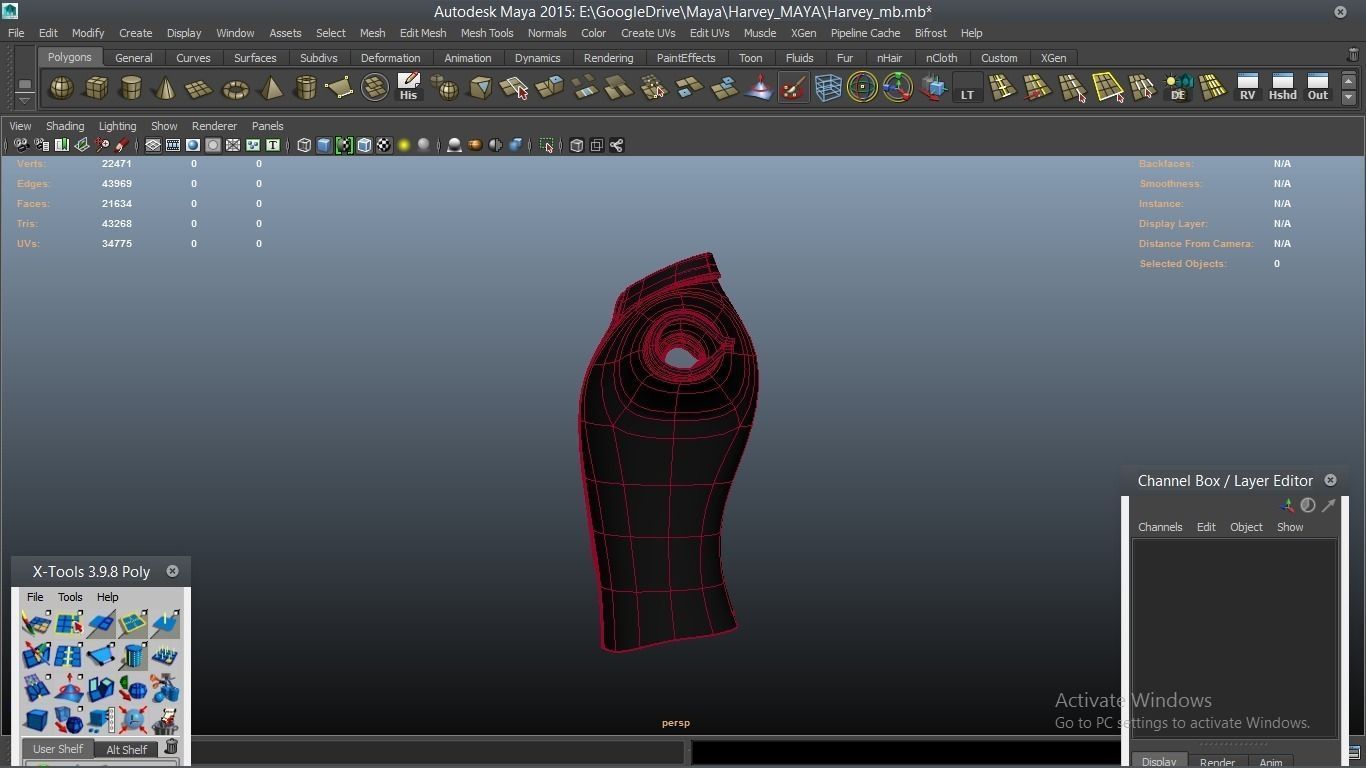Click the select camera icon in viewport toolbar
The width and height of the screenshot is (1366, 768).
pos(21,145)
